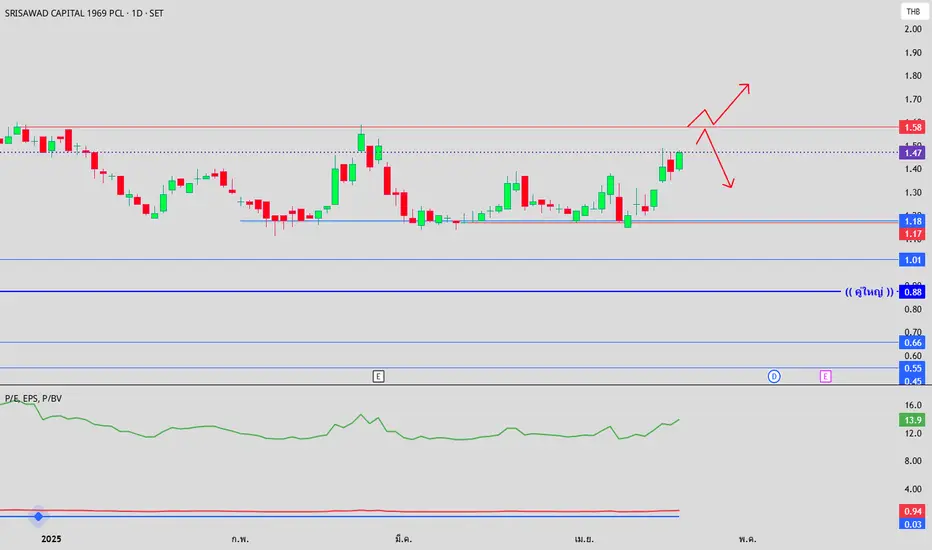932x550 pixels.
Task: Click the pink upcoming earnings E marker
Action: (825, 376)
